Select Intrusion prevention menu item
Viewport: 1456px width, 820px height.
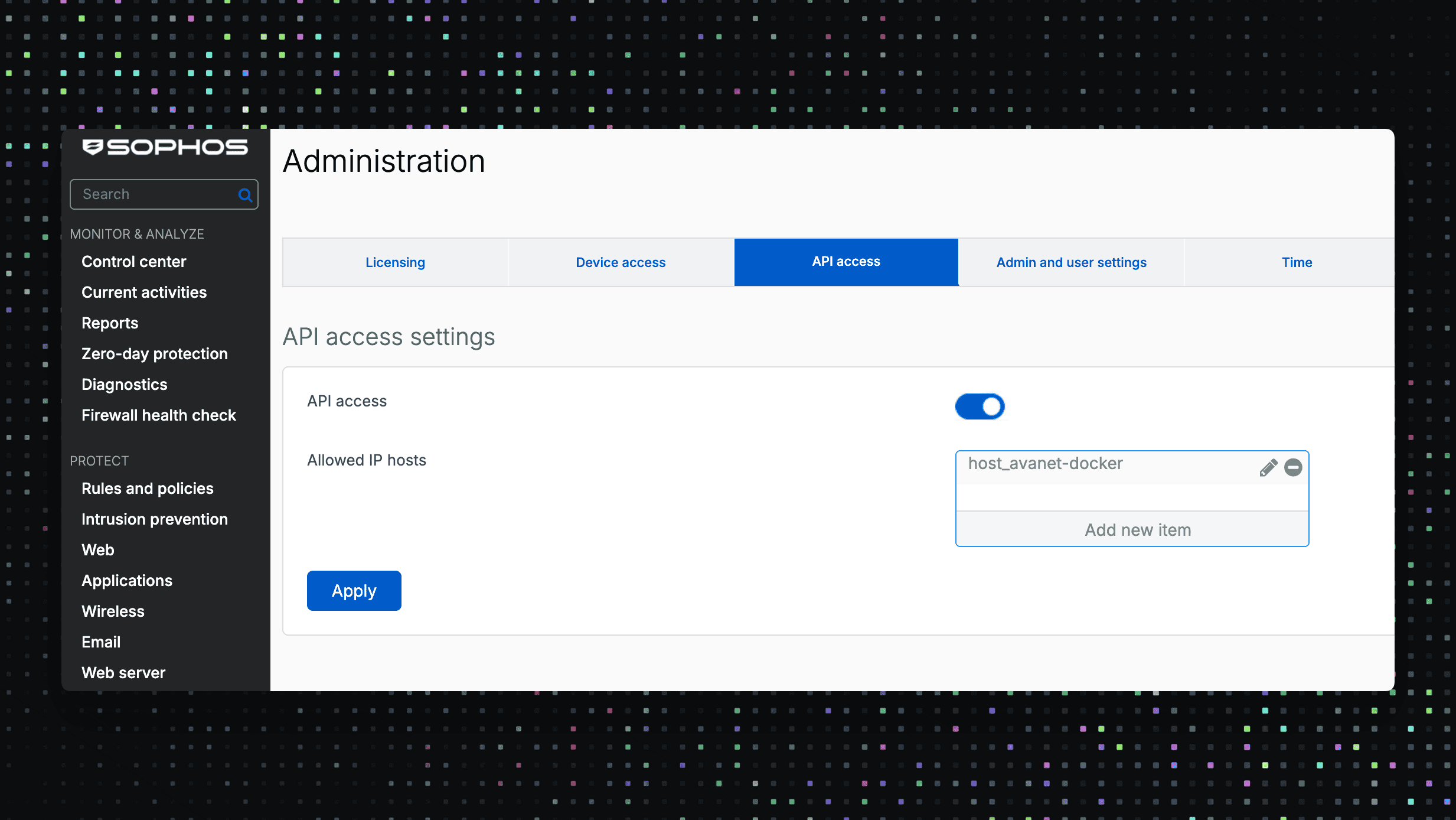pos(154,519)
